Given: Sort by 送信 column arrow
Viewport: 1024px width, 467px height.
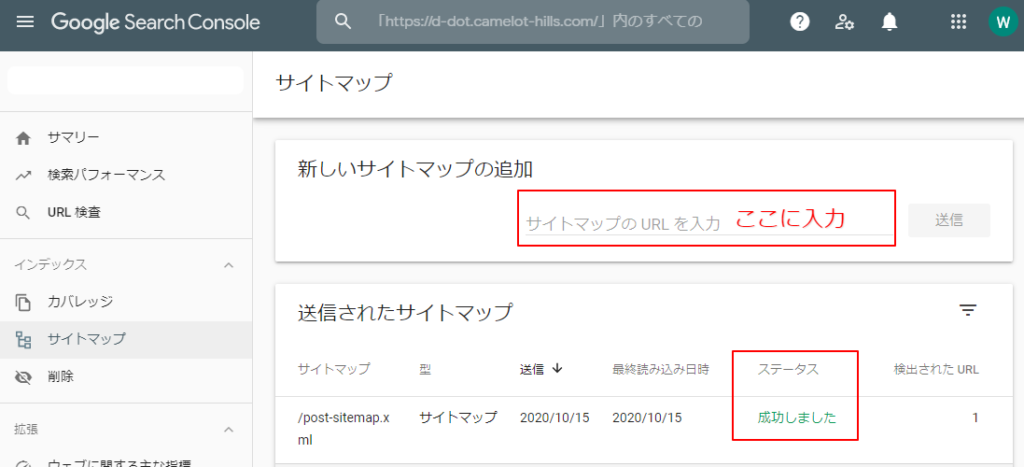Looking at the screenshot, I should (557, 368).
